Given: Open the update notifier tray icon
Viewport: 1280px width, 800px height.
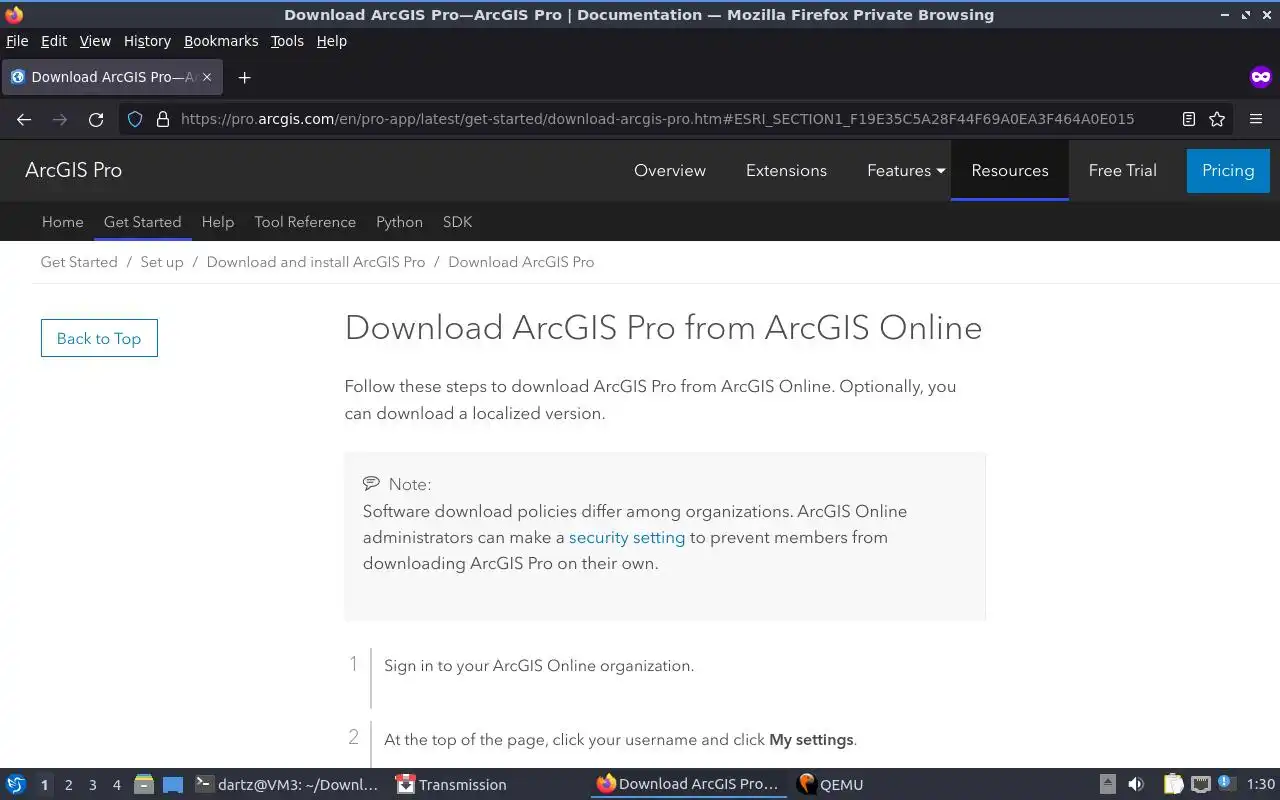Looking at the screenshot, I should click(x=1225, y=785).
